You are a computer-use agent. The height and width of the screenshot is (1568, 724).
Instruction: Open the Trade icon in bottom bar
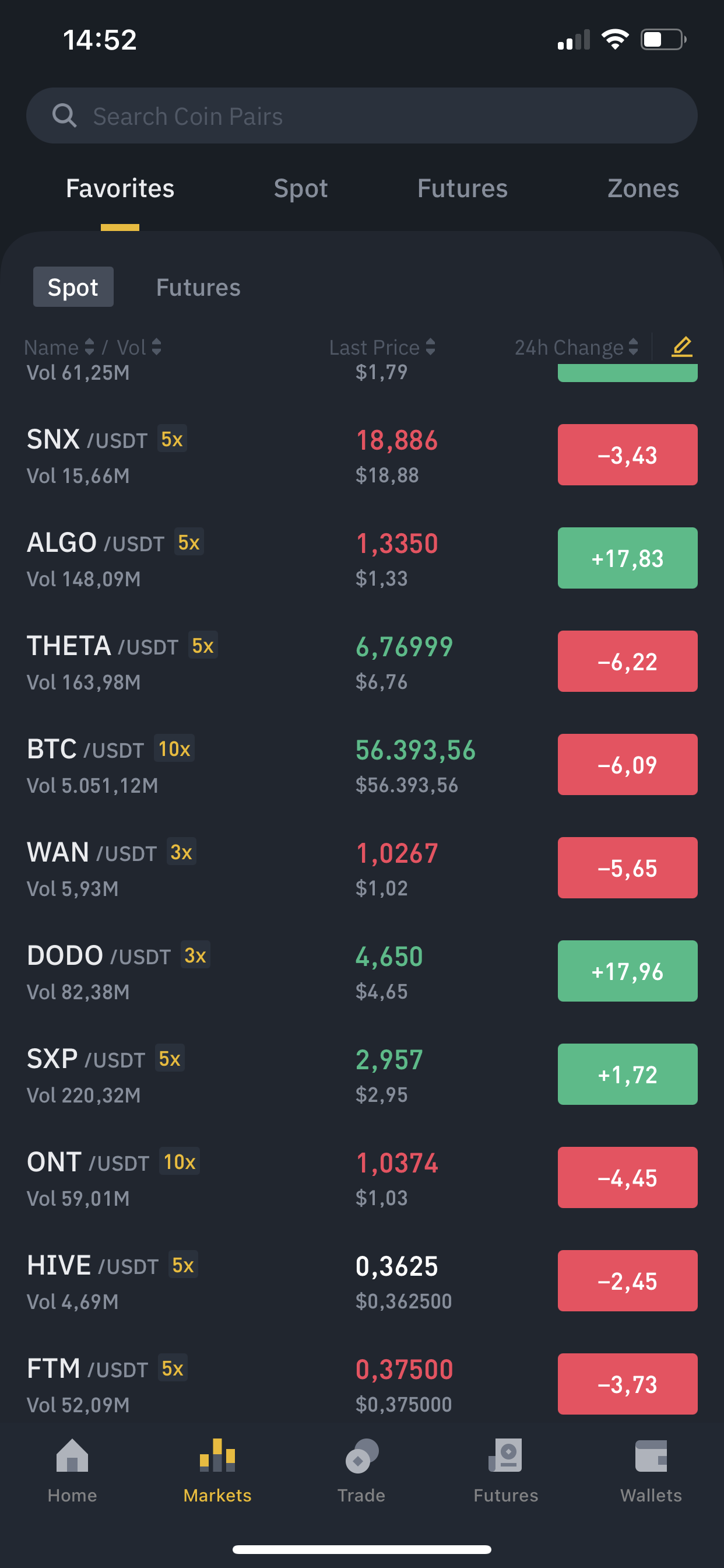coord(361,1455)
